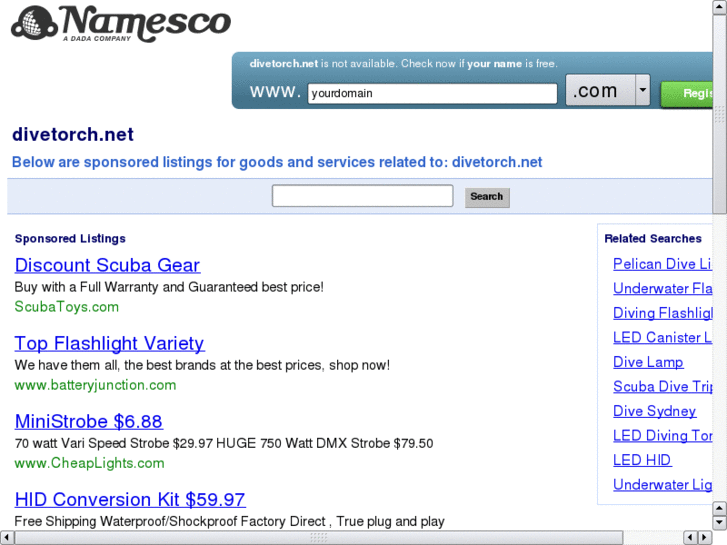The image size is (727, 545).
Task: Click the horizontal scrollbar left arrow
Action: pyautogui.click(x=6, y=538)
